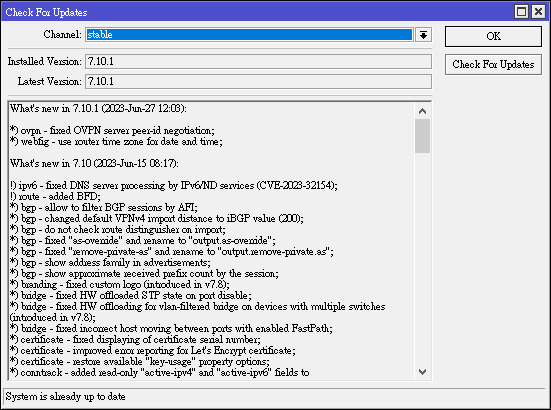Image resolution: width=551 pixels, height=410 pixels.
Task: Select the Channel field showing stable
Action: (x=249, y=35)
